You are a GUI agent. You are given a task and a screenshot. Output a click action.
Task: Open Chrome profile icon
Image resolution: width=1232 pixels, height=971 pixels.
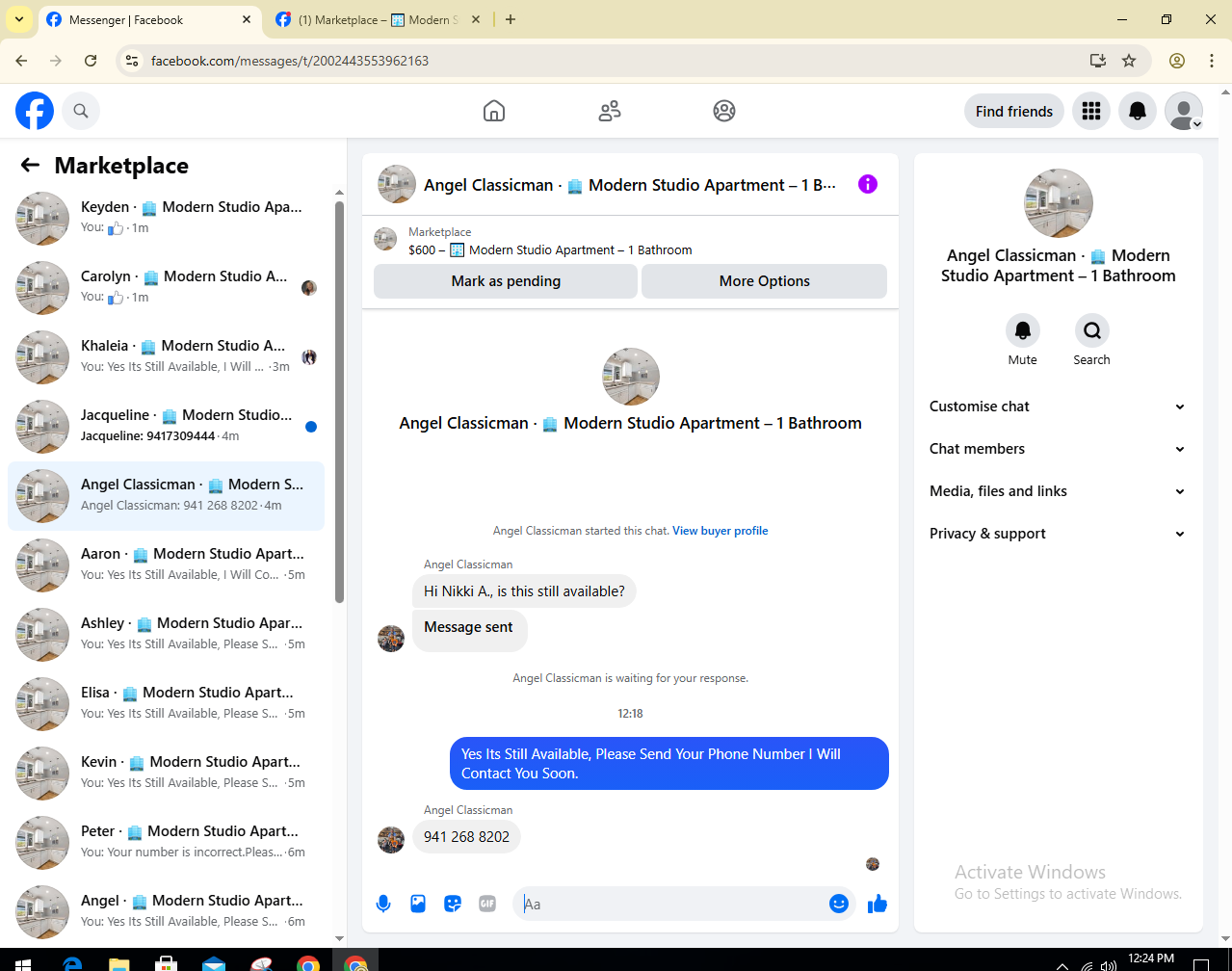click(1177, 61)
